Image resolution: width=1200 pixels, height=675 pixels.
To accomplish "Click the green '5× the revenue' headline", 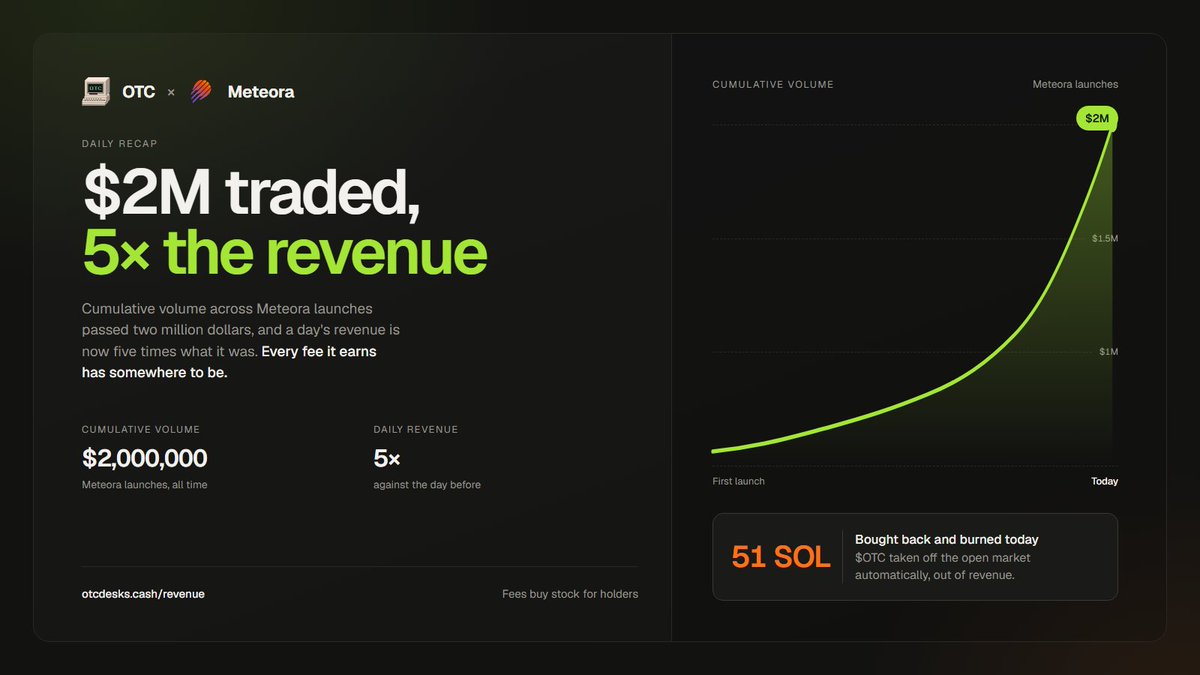I will [284, 252].
